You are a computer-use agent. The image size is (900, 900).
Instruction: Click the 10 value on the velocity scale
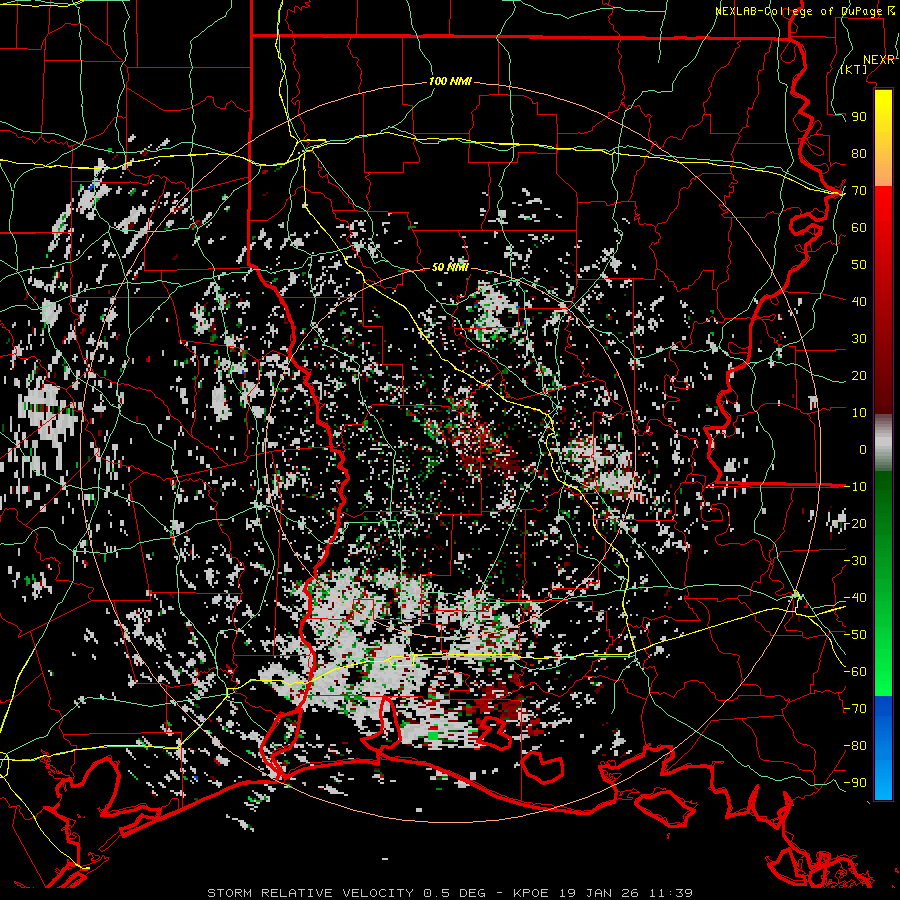click(x=859, y=413)
